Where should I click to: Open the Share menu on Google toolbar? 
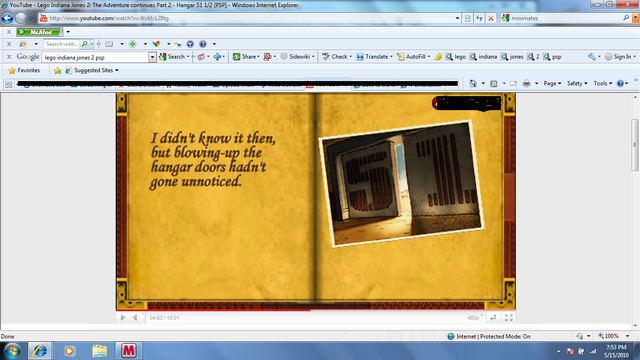click(x=246, y=57)
